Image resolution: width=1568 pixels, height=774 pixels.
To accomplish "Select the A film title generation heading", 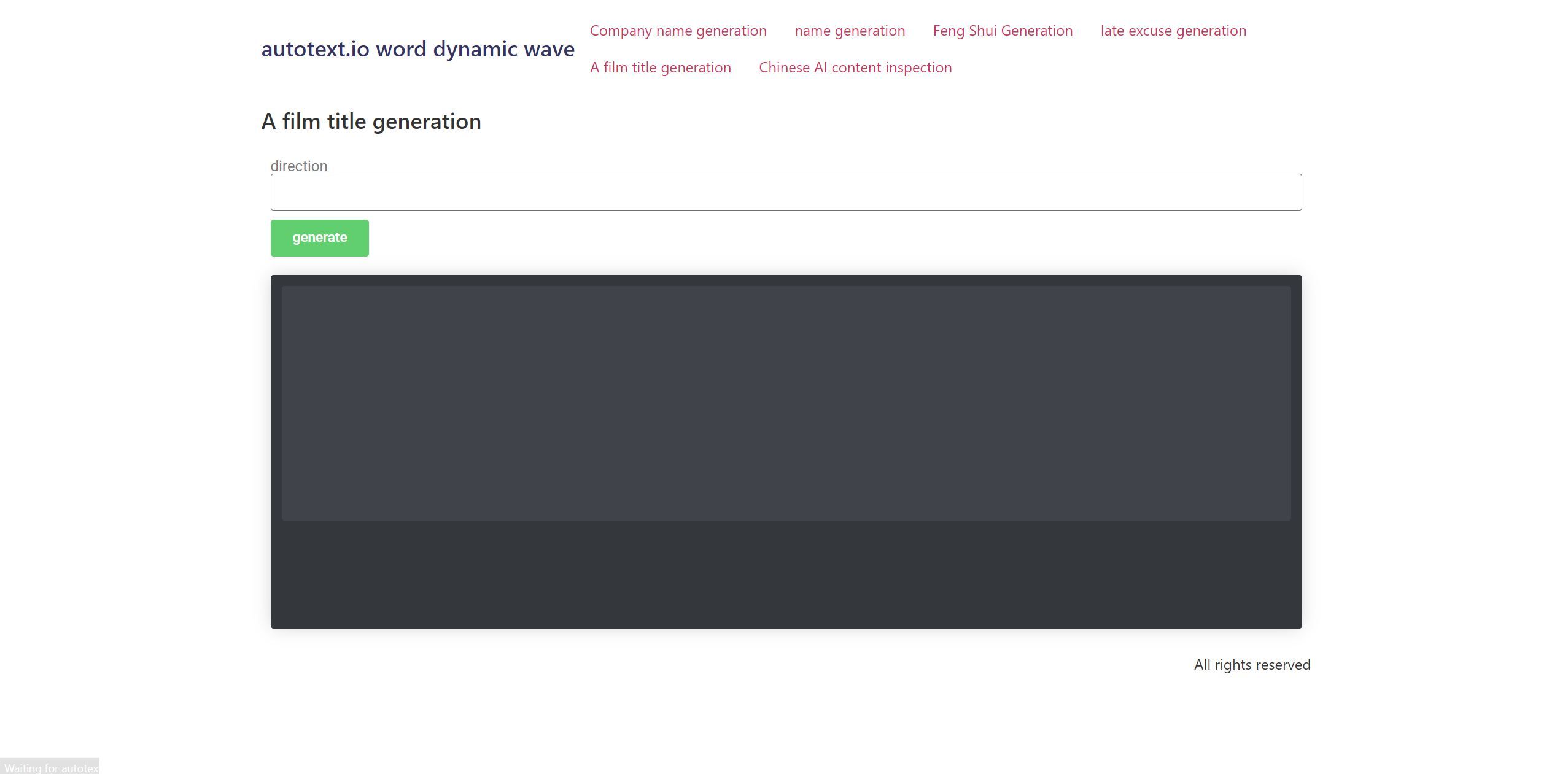I will click(371, 122).
